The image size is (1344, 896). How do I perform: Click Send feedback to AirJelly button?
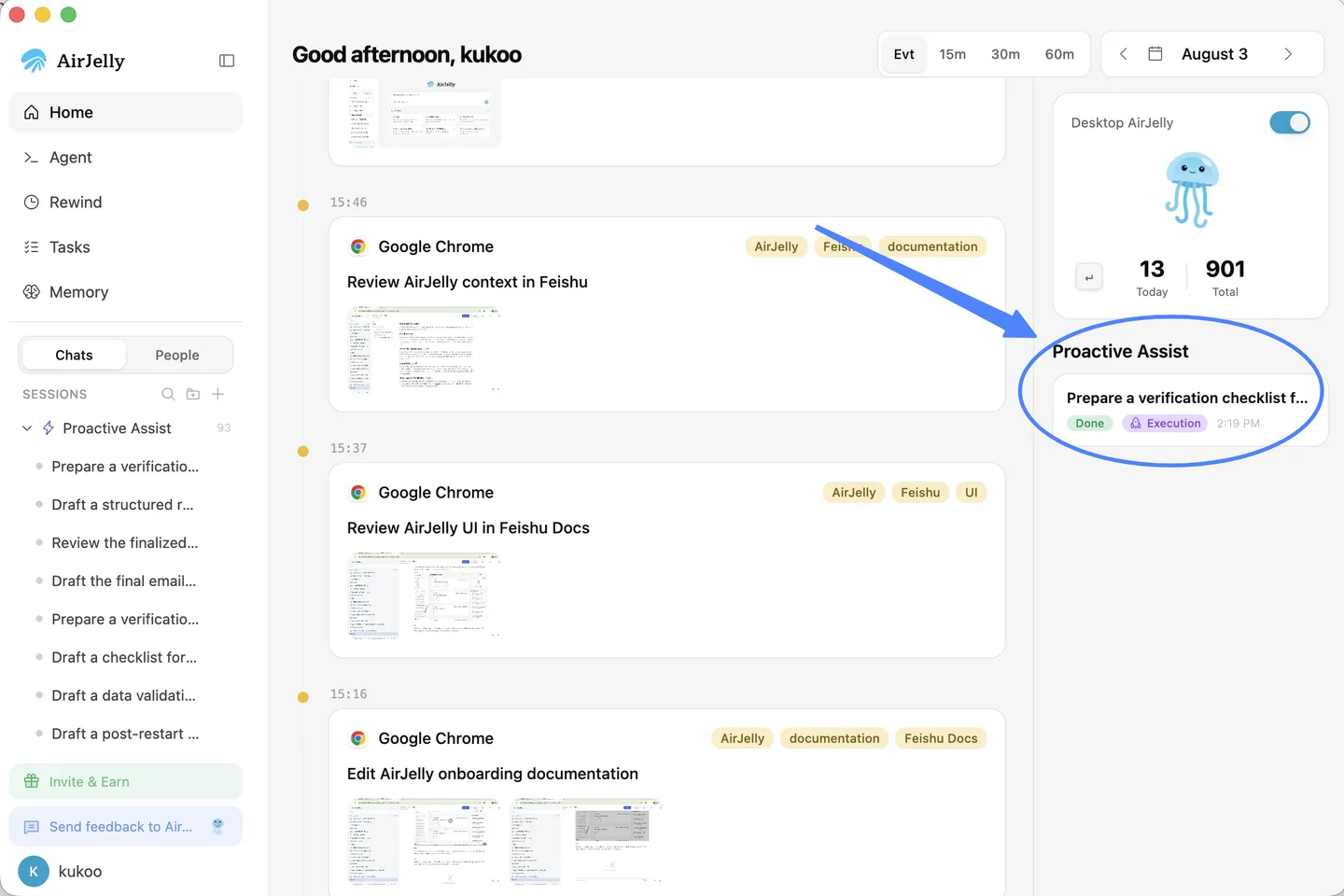coord(126,826)
